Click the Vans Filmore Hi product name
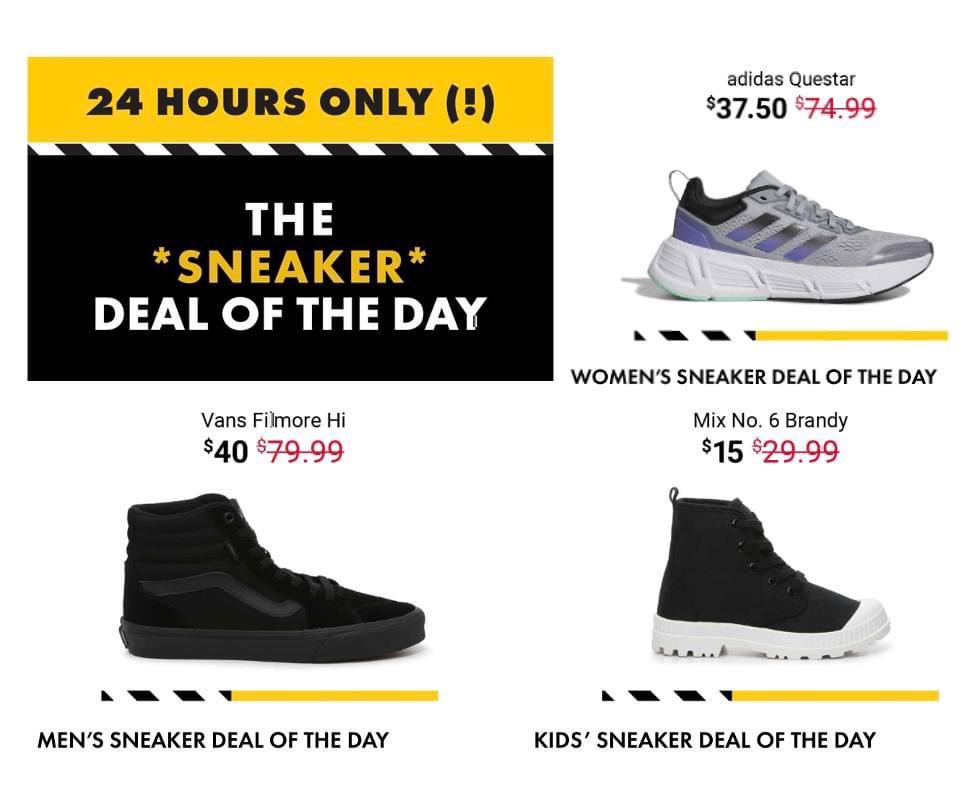 coord(273,420)
